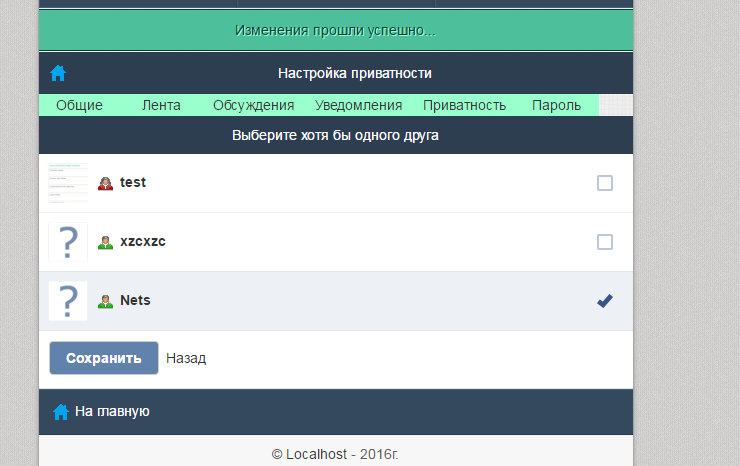Click the green user icon beside xzcxzc
740x466 pixels.
pyautogui.click(x=105, y=242)
